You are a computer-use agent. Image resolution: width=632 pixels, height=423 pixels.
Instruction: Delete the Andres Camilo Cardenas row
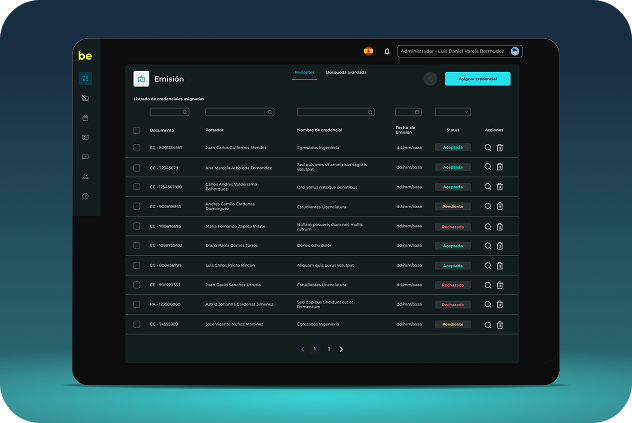pyautogui.click(x=500, y=206)
